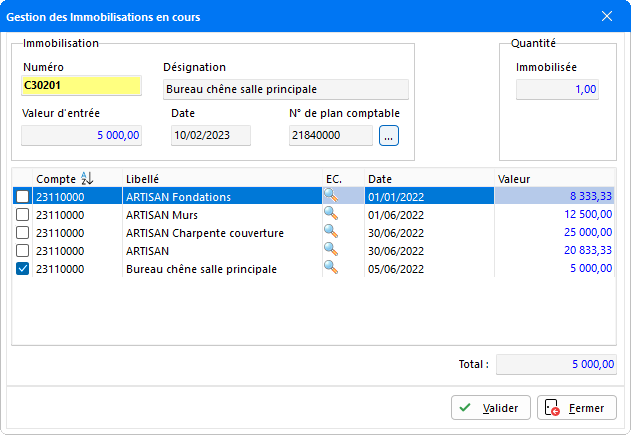Sort the list by Date column header
Screen dimensions: 631x435
click(x=379, y=178)
